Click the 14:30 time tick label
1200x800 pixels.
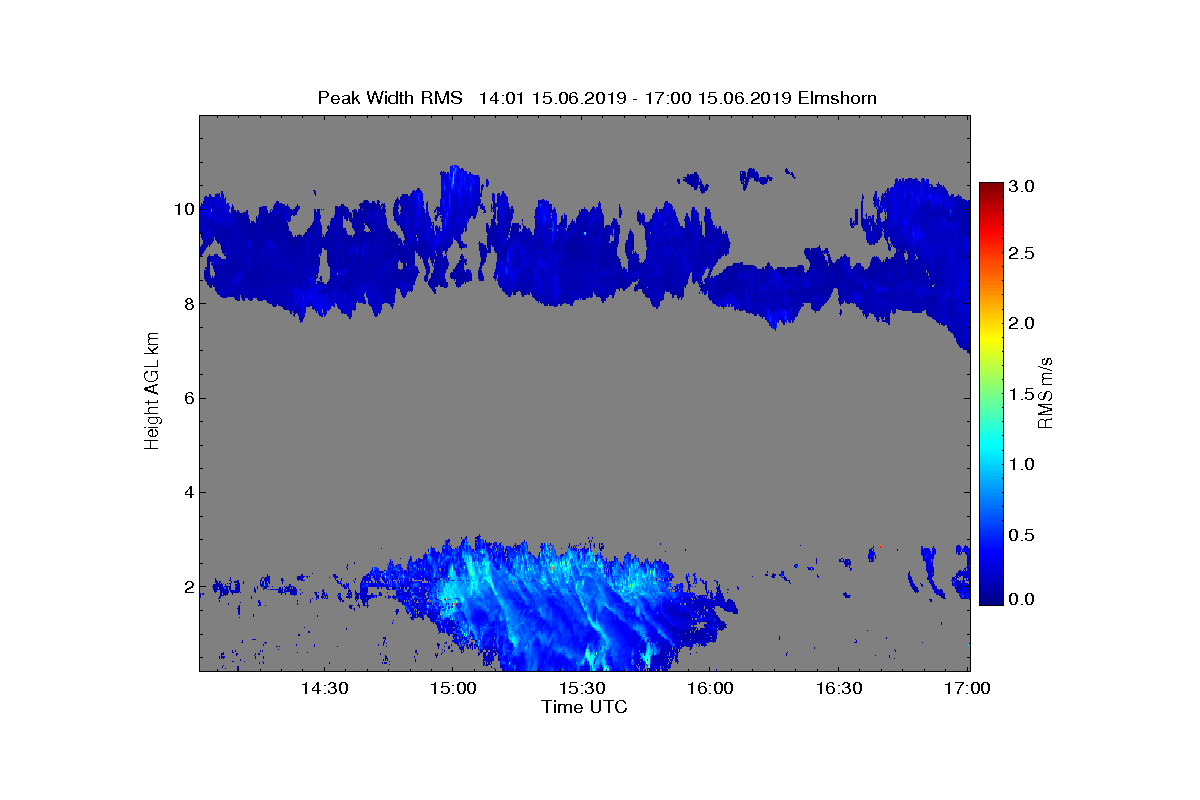pos(324,688)
